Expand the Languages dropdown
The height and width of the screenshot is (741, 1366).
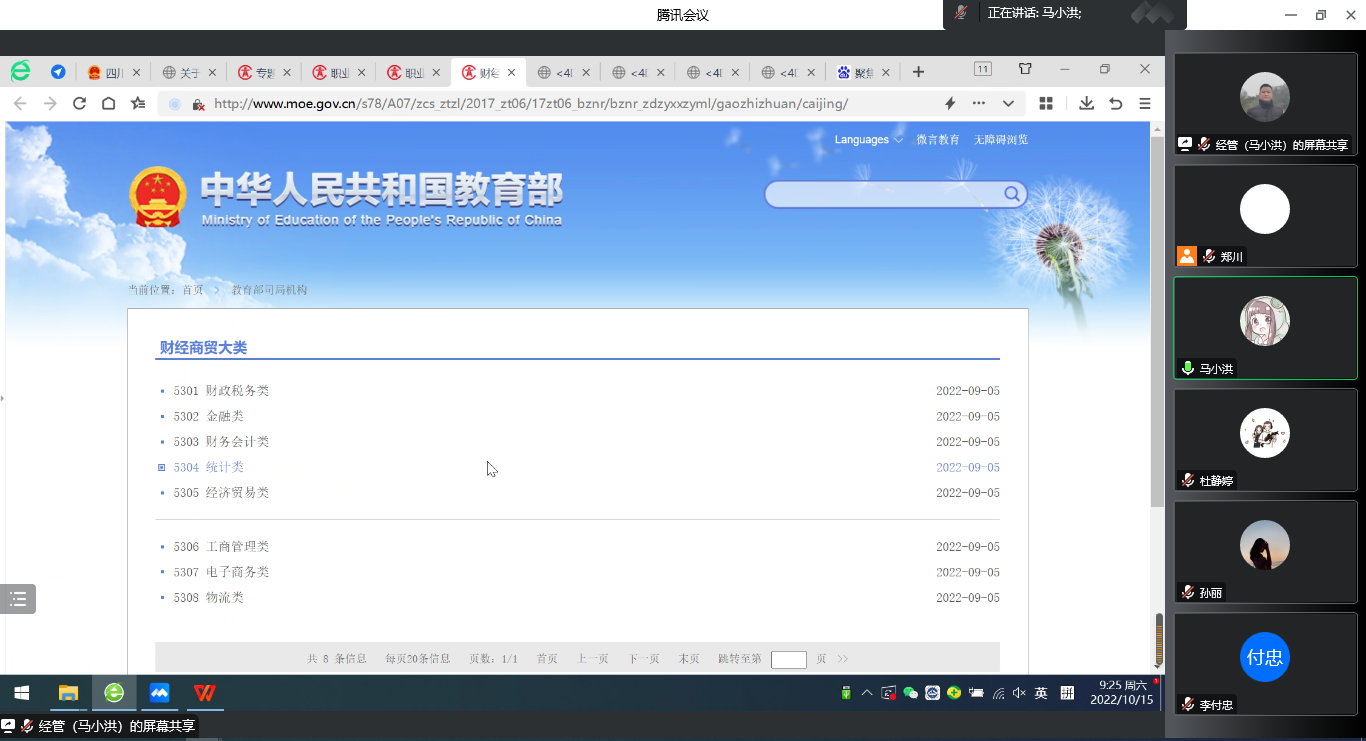868,140
